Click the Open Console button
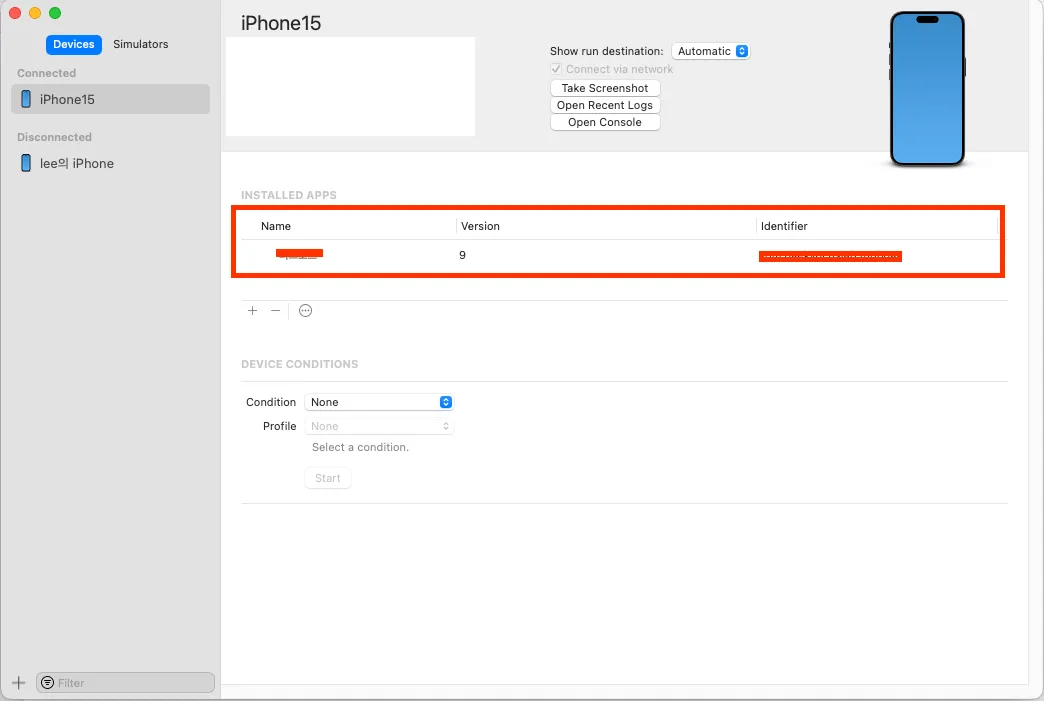 (605, 122)
